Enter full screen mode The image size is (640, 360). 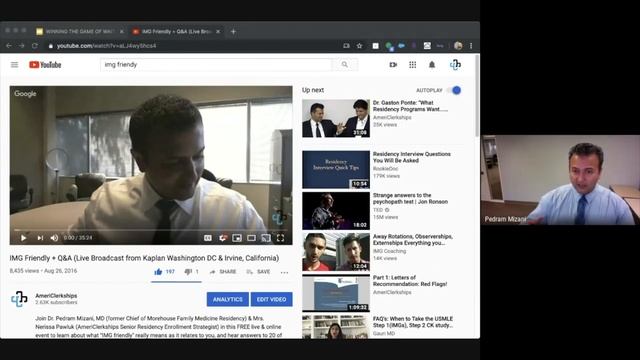(x=280, y=238)
